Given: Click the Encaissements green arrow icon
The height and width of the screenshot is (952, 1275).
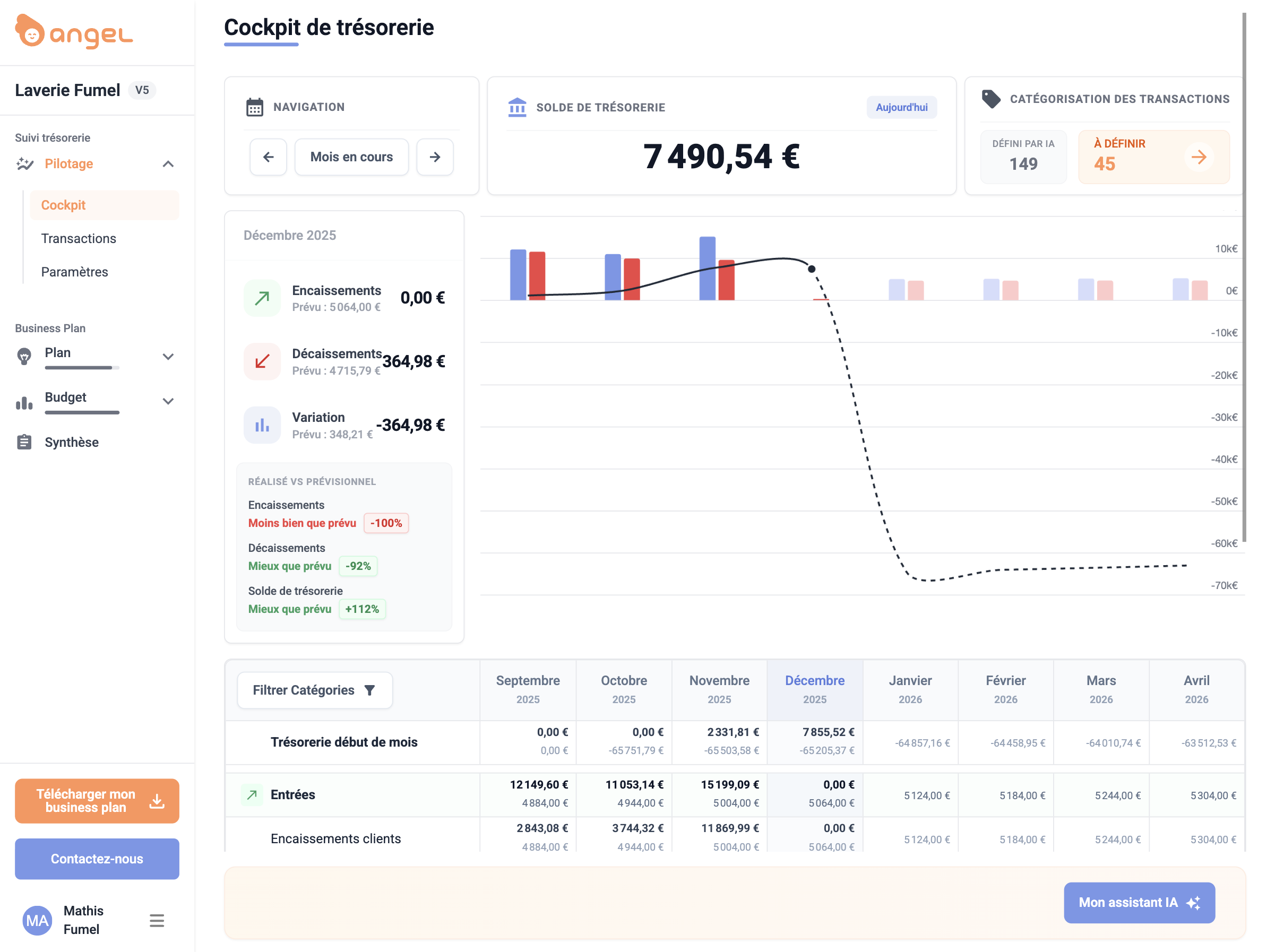Looking at the screenshot, I should click(x=262, y=298).
